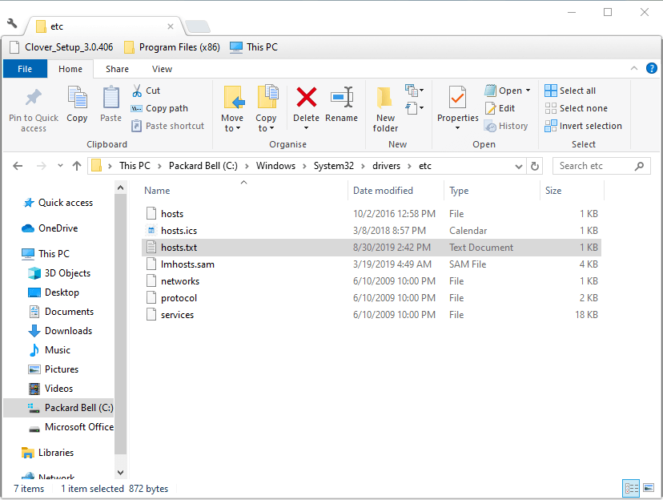Open the Share ribbon tab
663x500 pixels.
117,69
